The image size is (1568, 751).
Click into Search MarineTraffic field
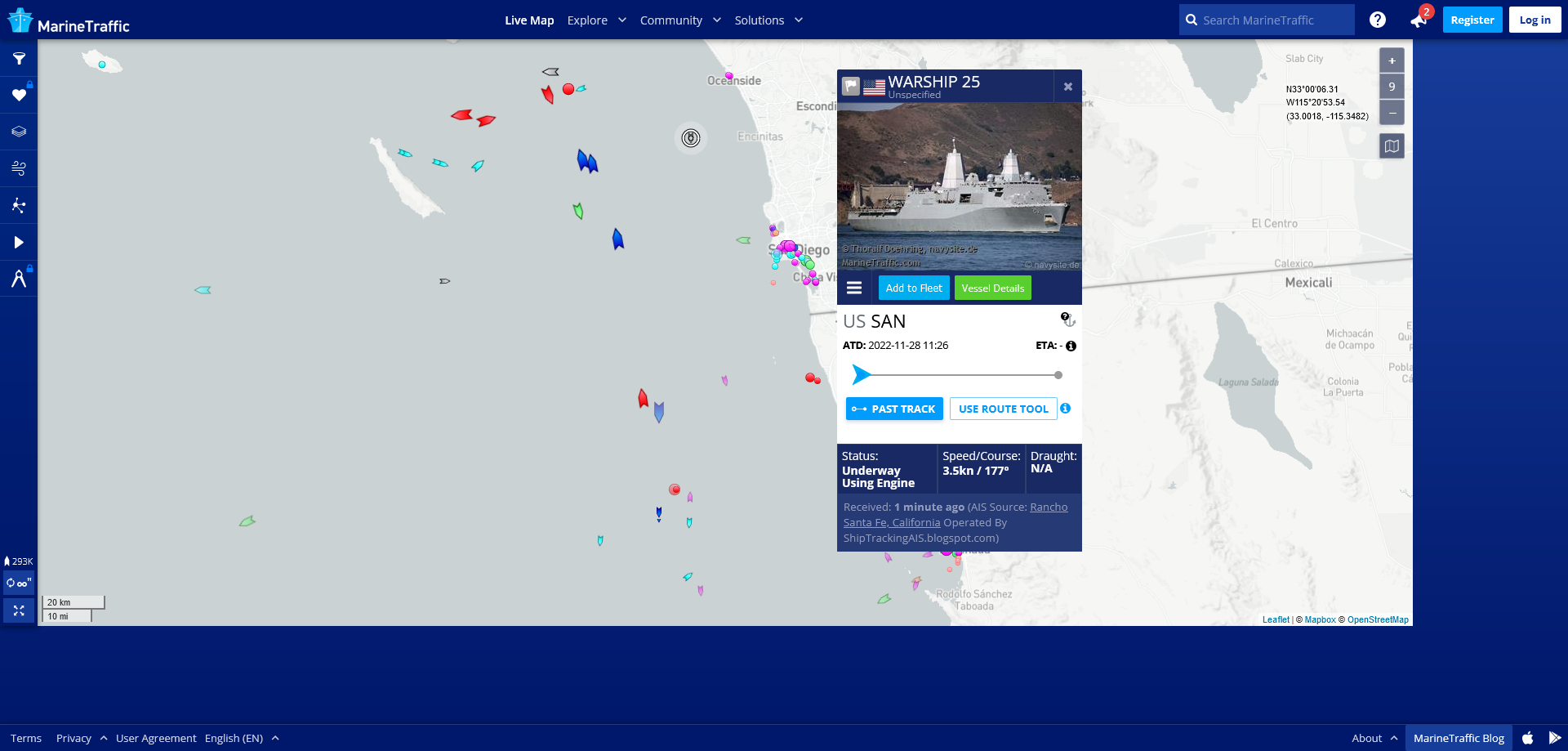pyautogui.click(x=1267, y=20)
